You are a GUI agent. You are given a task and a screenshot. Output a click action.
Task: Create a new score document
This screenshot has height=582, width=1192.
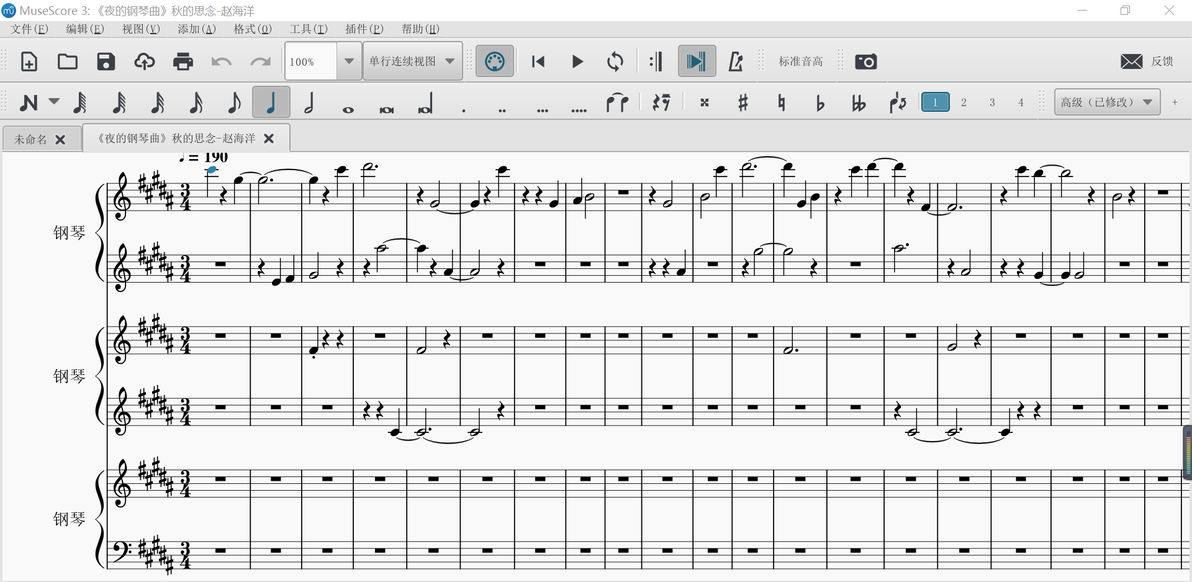pyautogui.click(x=29, y=62)
